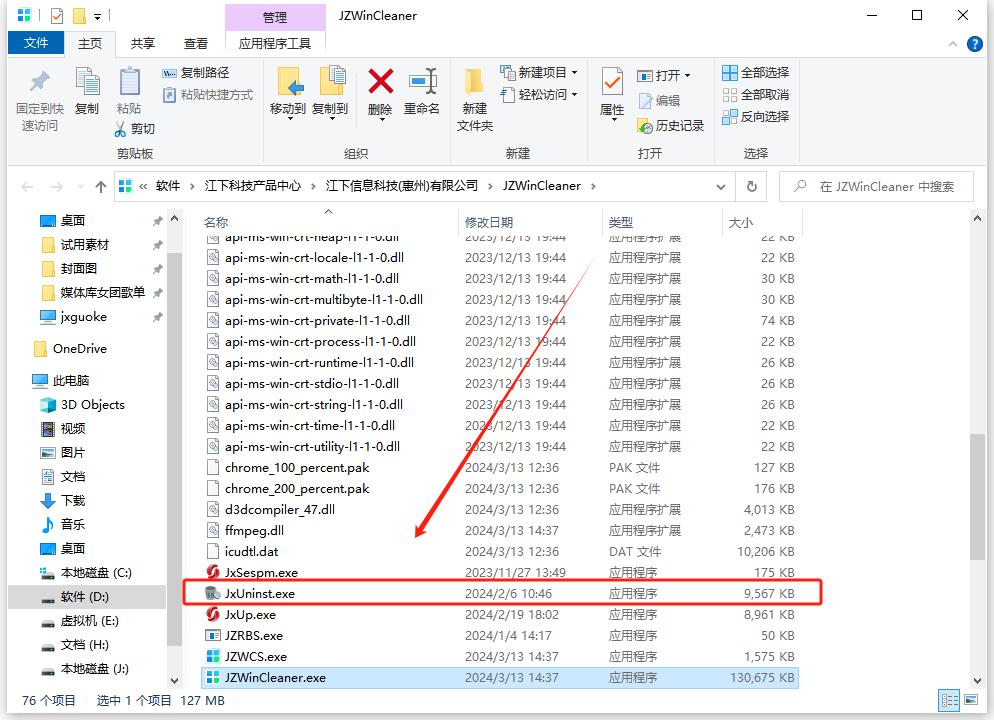Select JxUninst.exe in the file list
Image resolution: width=994 pixels, height=720 pixels.
pyautogui.click(x=260, y=593)
